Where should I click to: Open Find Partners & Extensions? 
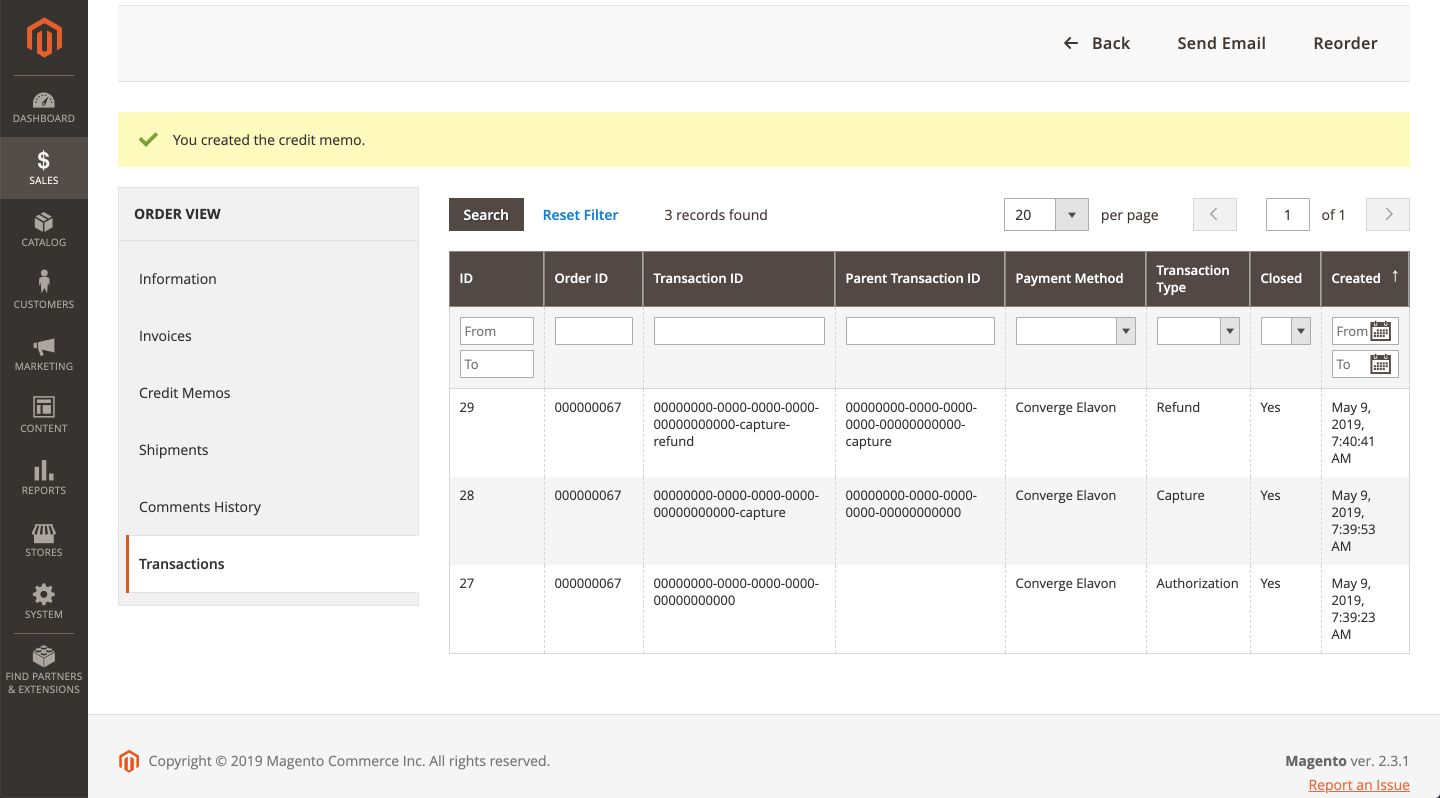click(x=44, y=670)
